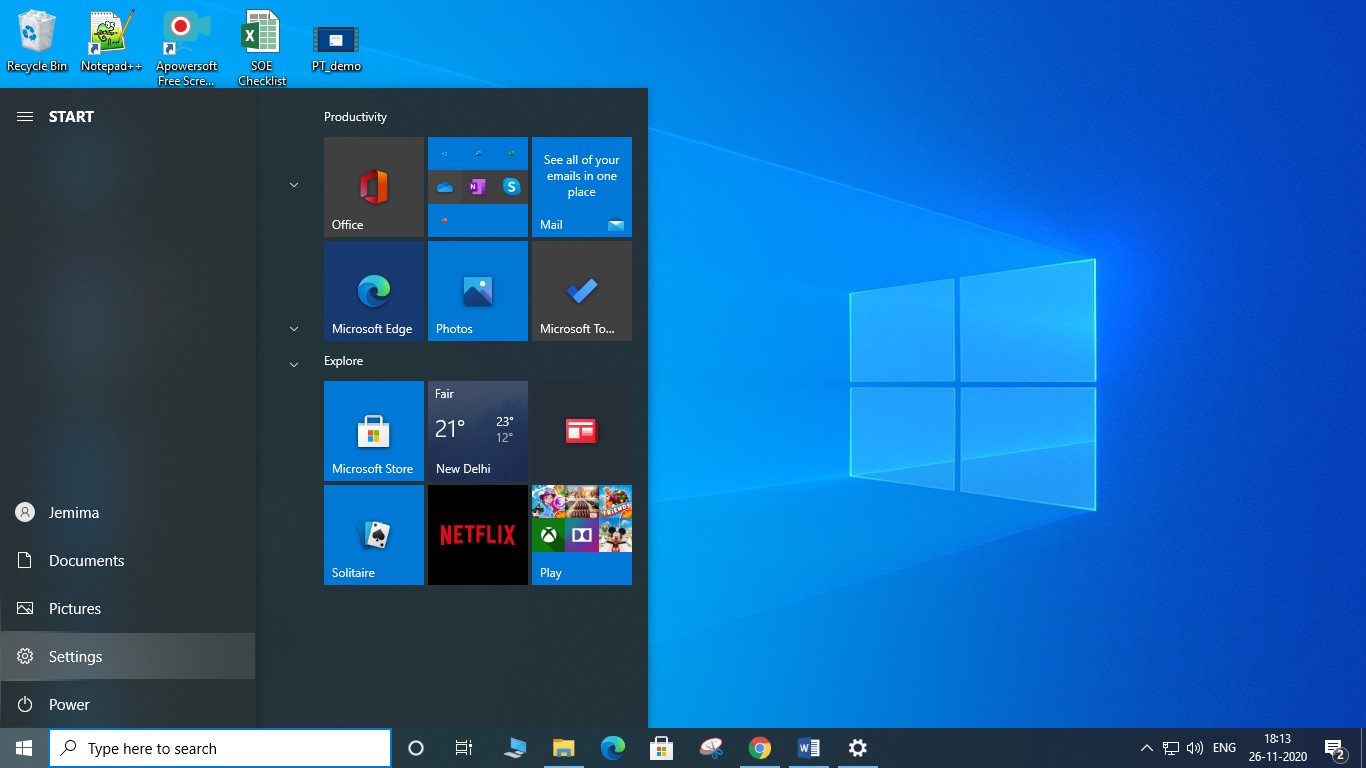Open the Photos tile
This screenshot has width=1366, height=768.
tap(478, 291)
